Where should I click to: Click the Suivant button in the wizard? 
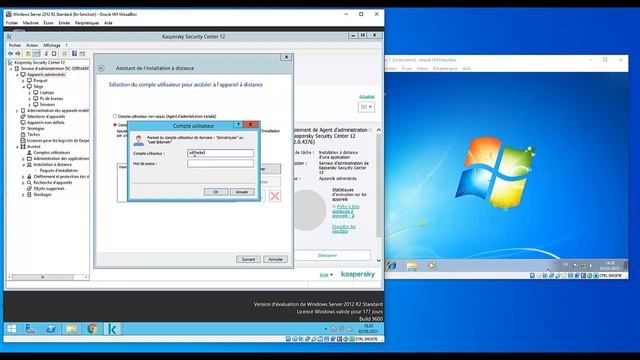(x=248, y=259)
